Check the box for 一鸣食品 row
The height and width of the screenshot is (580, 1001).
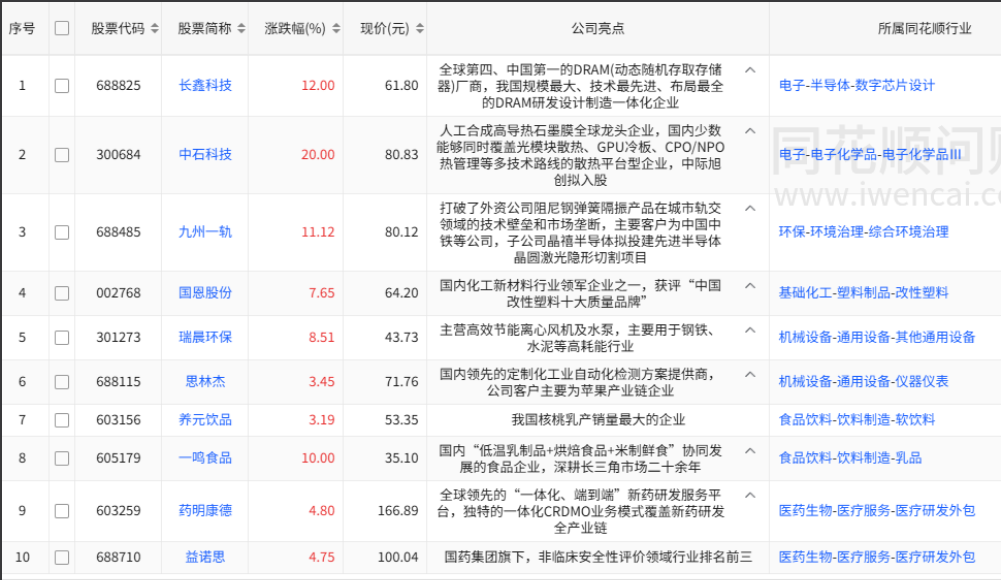point(62,459)
